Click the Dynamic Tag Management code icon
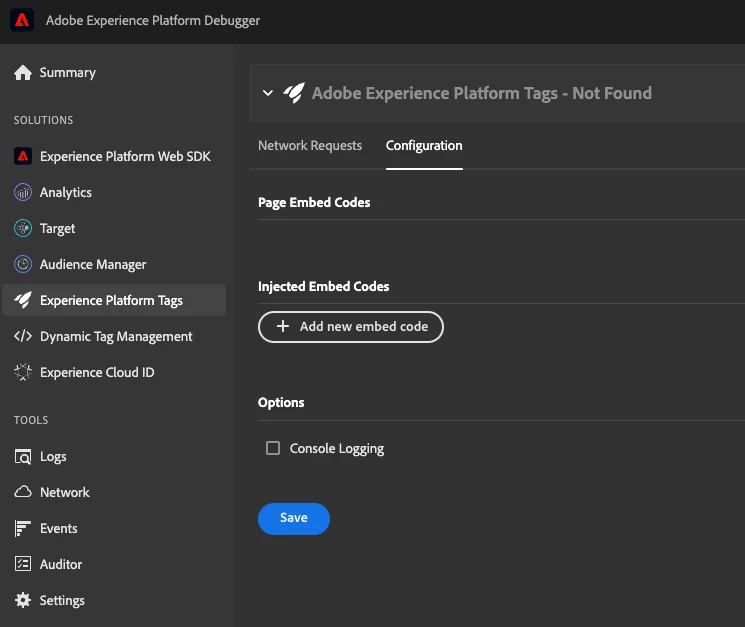The image size is (745, 627). point(23,336)
